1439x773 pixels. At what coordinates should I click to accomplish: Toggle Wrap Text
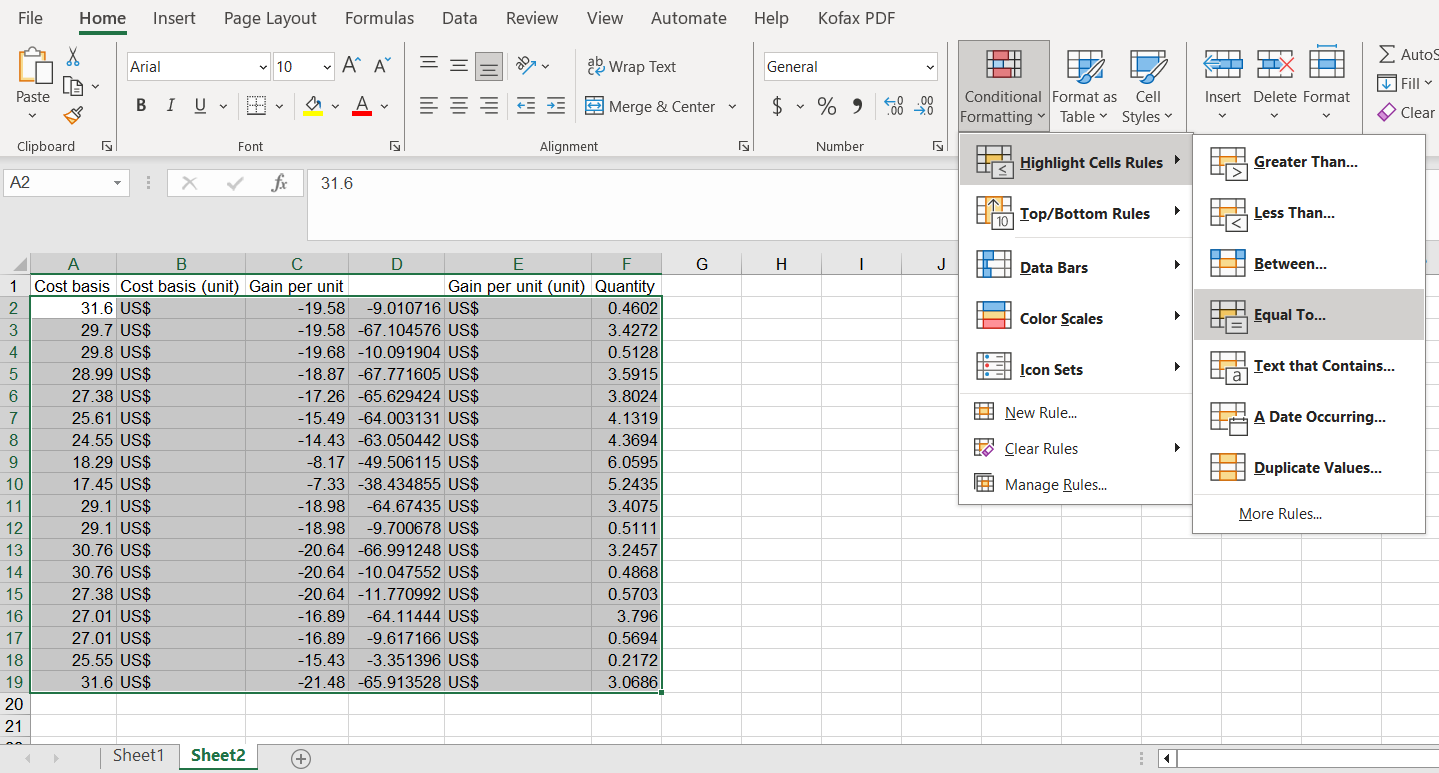[x=631, y=66]
